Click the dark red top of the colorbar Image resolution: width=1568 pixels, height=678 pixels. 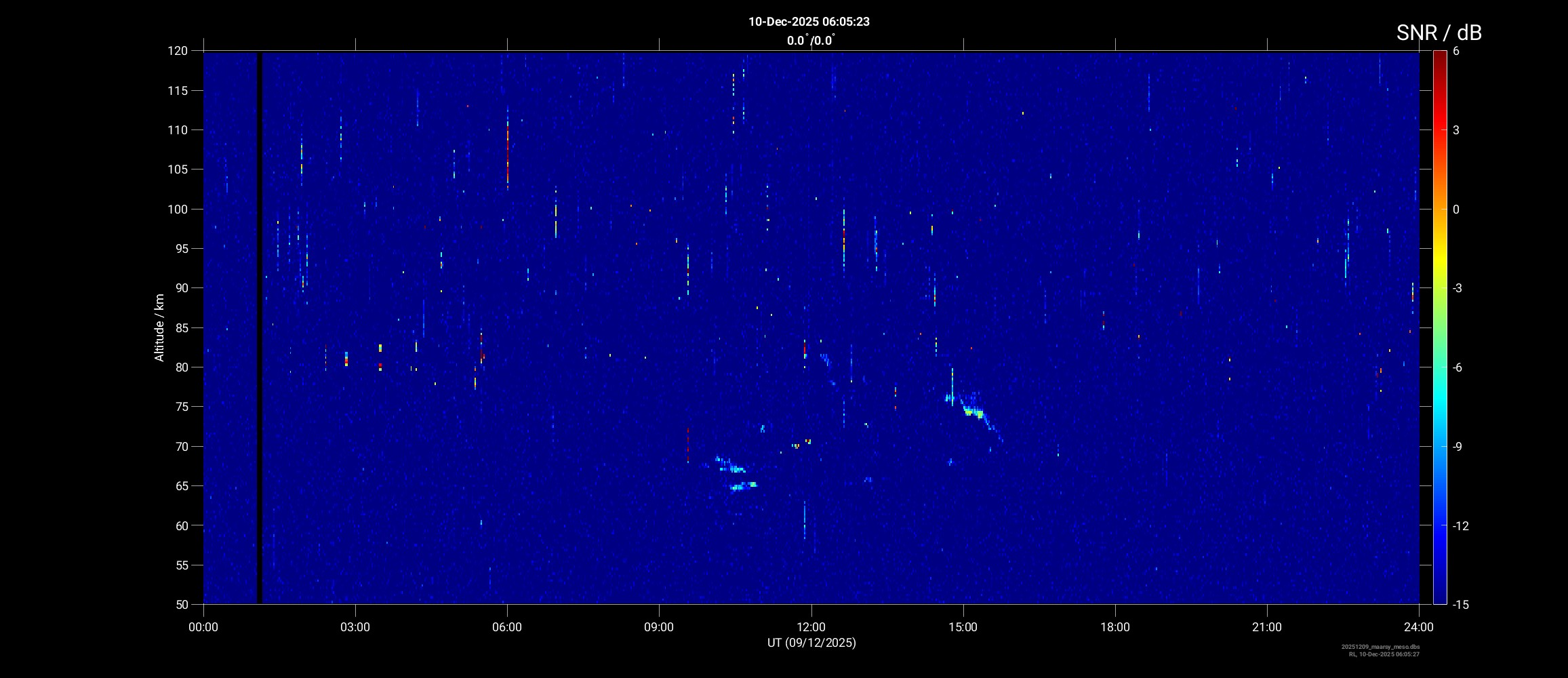coord(1439,56)
